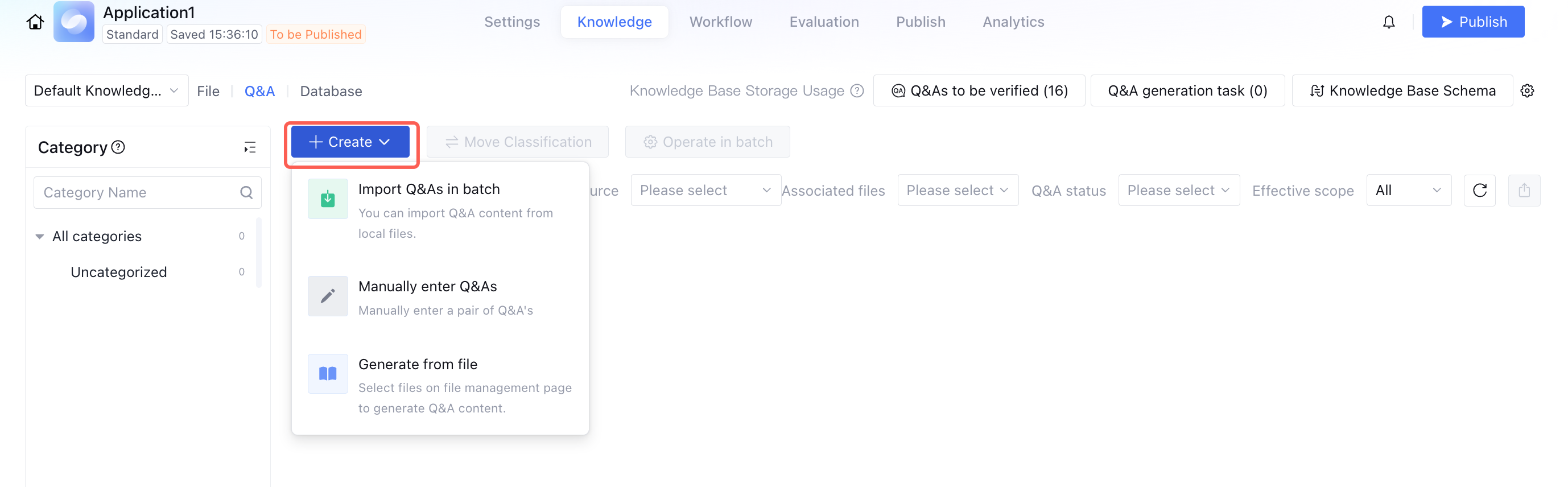Open knowledge base settings gear
Image resolution: width=1568 pixels, height=487 pixels.
pos(1526,90)
